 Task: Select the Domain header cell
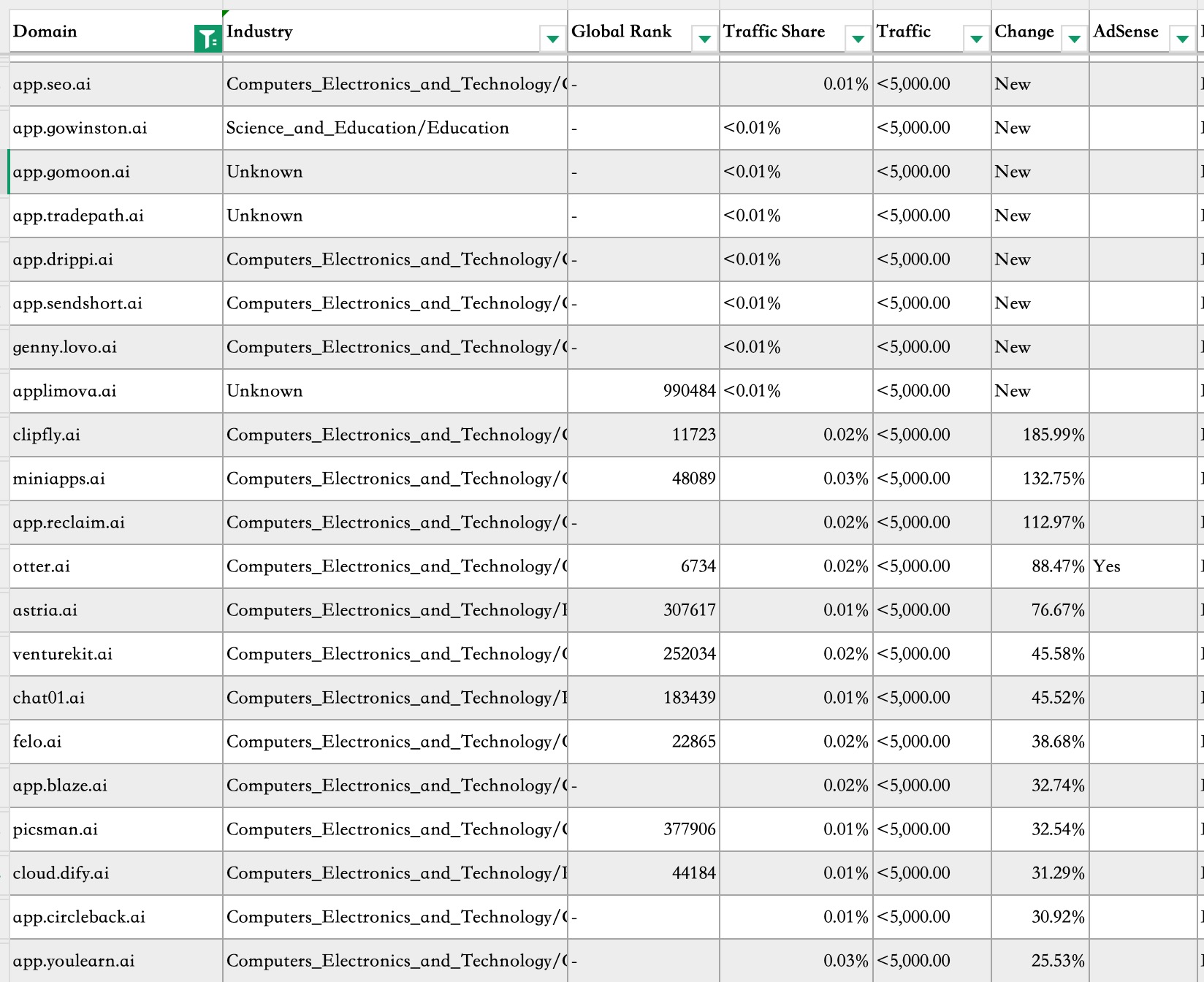[116, 31]
